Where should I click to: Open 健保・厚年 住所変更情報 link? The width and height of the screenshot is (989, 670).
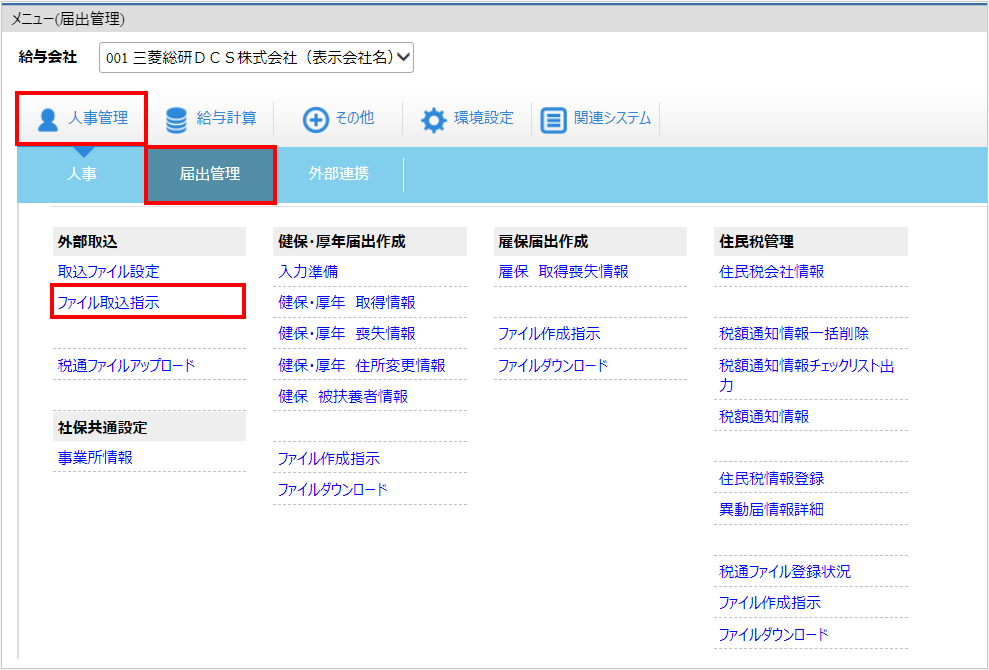pos(362,365)
